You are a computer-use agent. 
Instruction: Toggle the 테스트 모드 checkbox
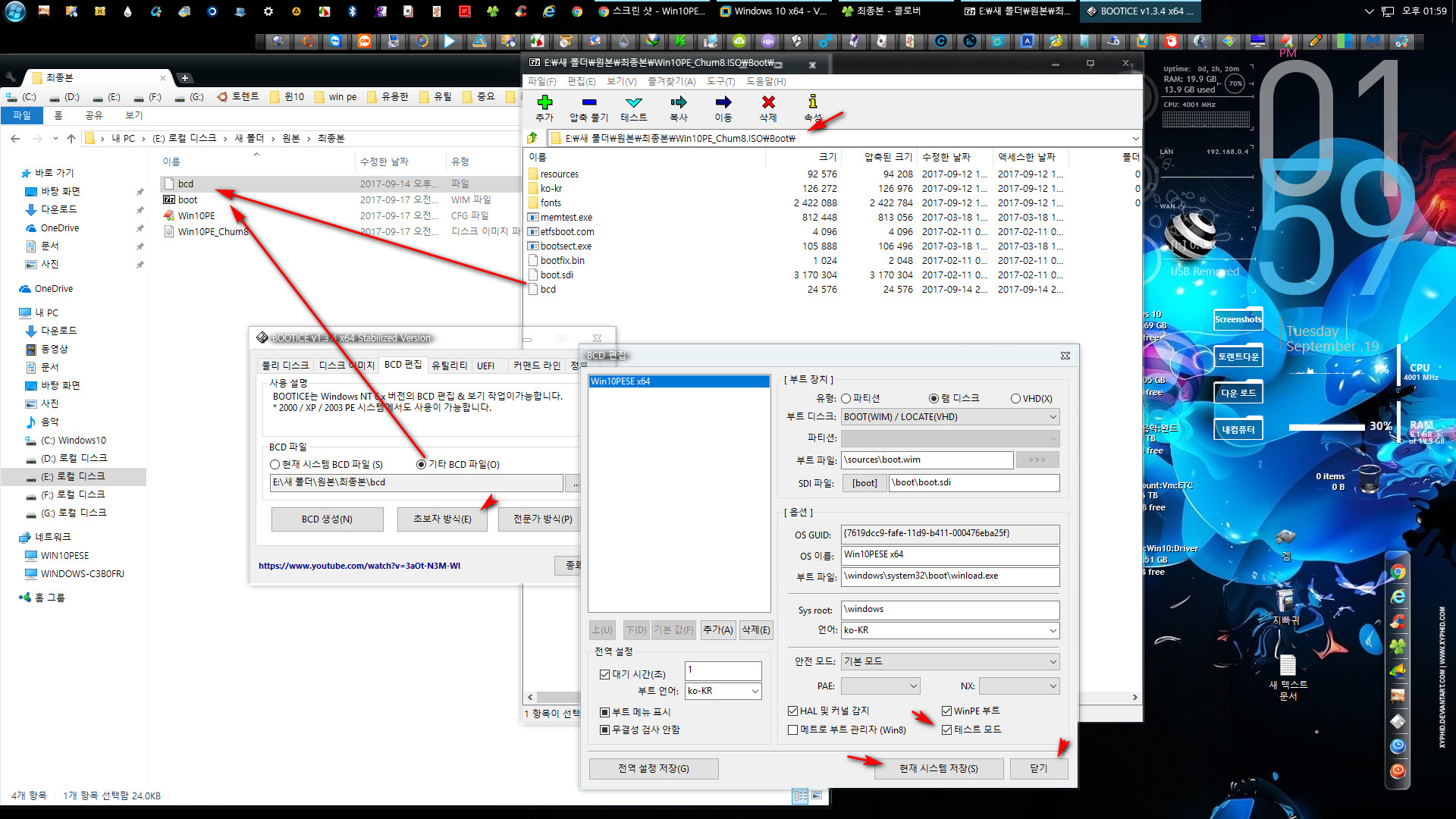tap(946, 730)
